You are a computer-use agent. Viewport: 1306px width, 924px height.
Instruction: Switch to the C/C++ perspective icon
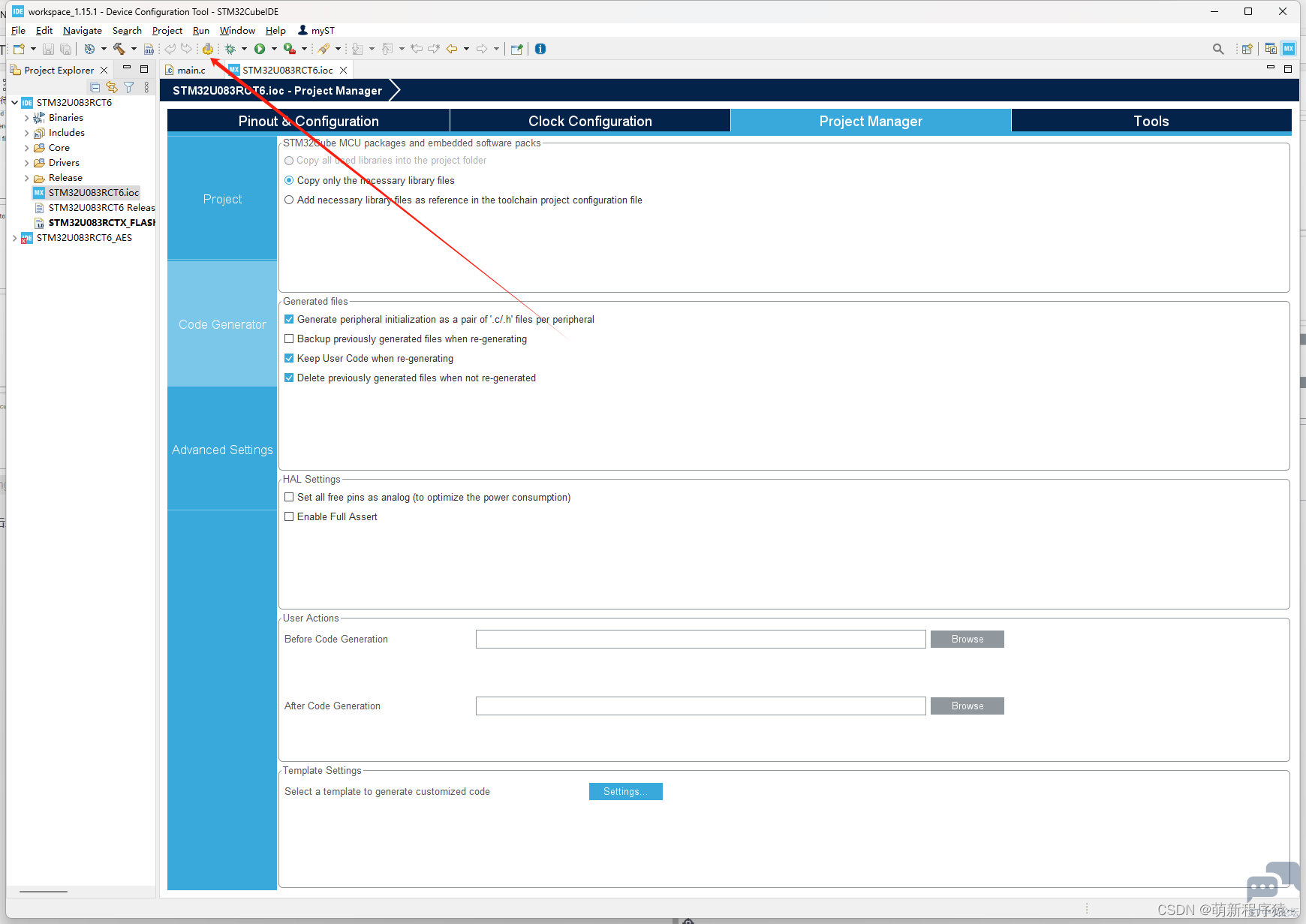(1271, 49)
